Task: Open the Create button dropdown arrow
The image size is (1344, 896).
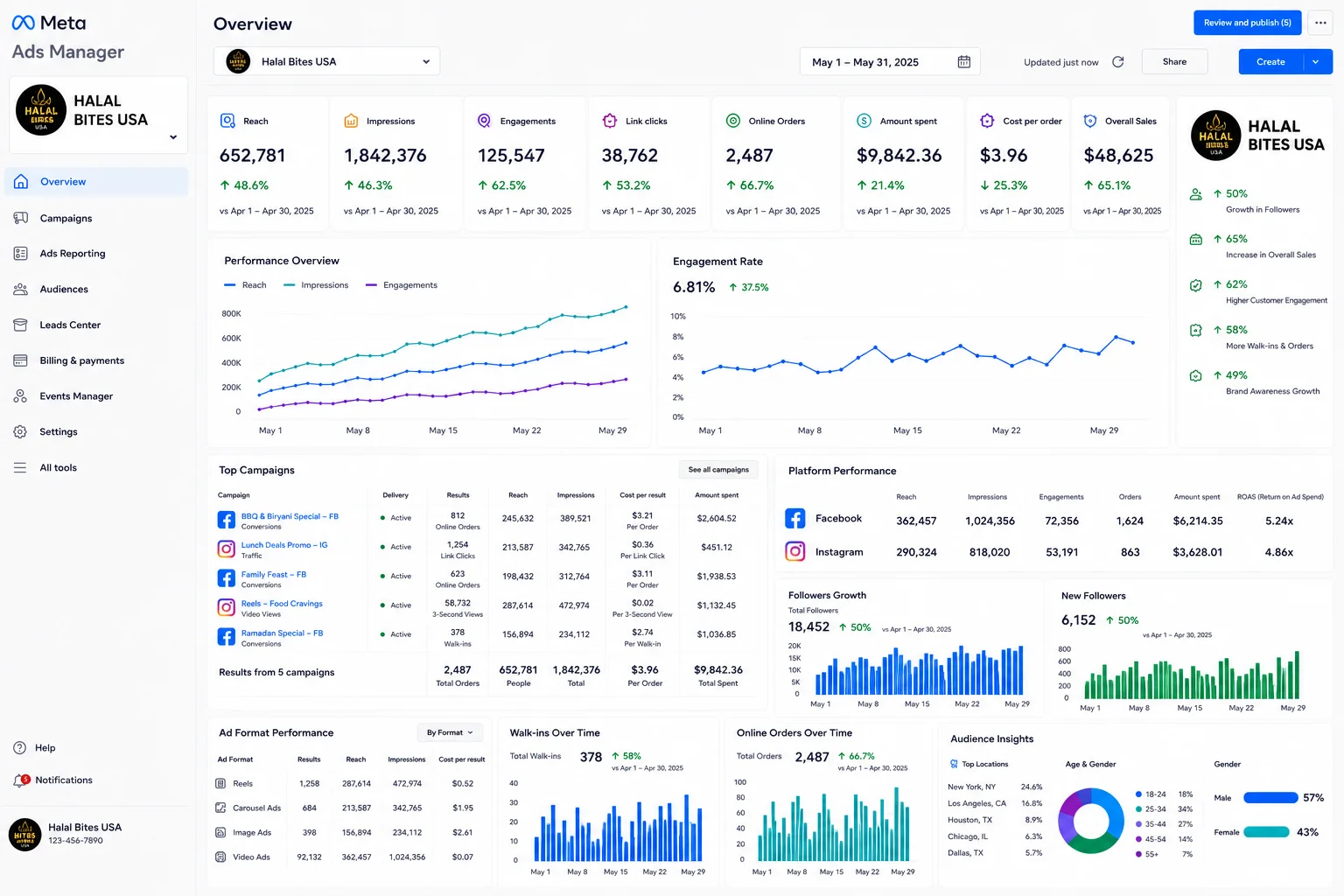Action: [1317, 62]
